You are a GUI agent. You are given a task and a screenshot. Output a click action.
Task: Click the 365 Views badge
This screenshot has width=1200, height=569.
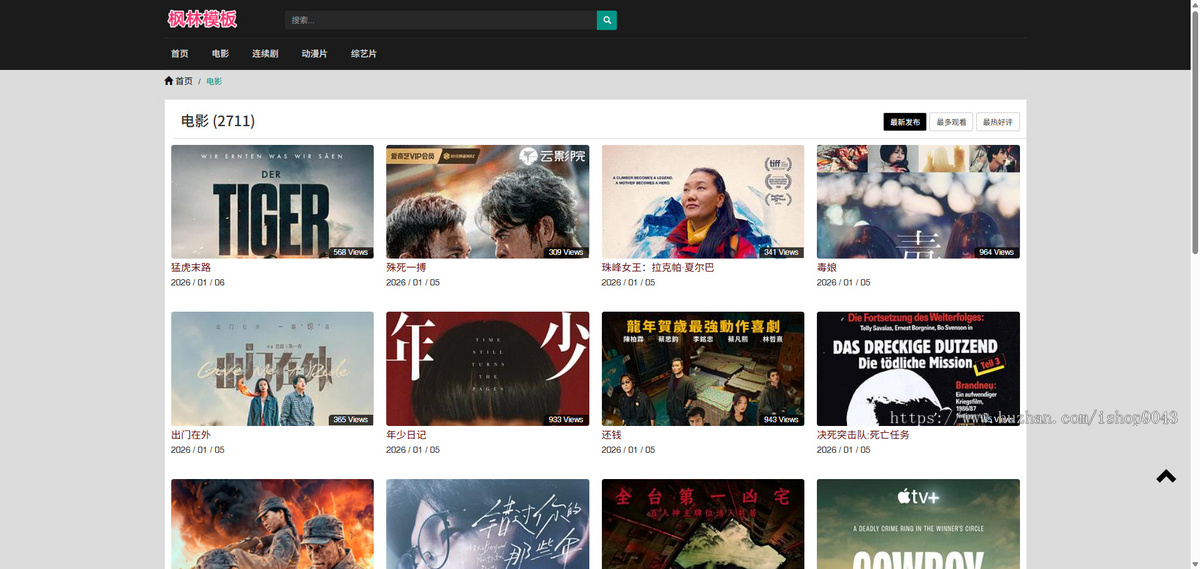click(351, 420)
